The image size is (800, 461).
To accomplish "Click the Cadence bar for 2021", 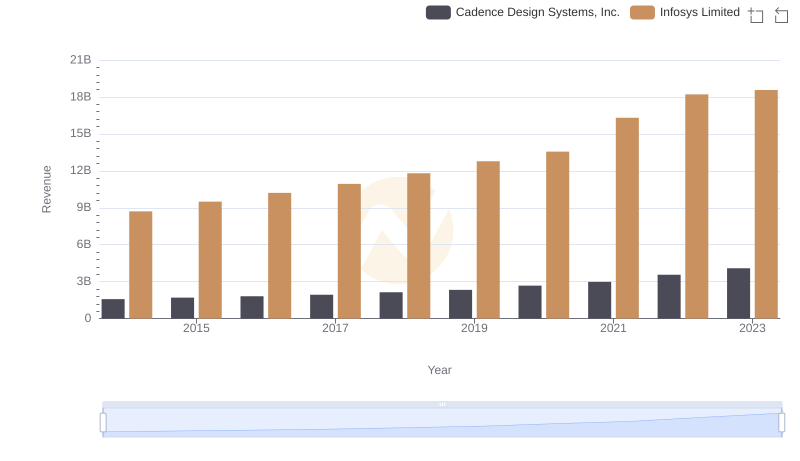I will [x=599, y=300].
